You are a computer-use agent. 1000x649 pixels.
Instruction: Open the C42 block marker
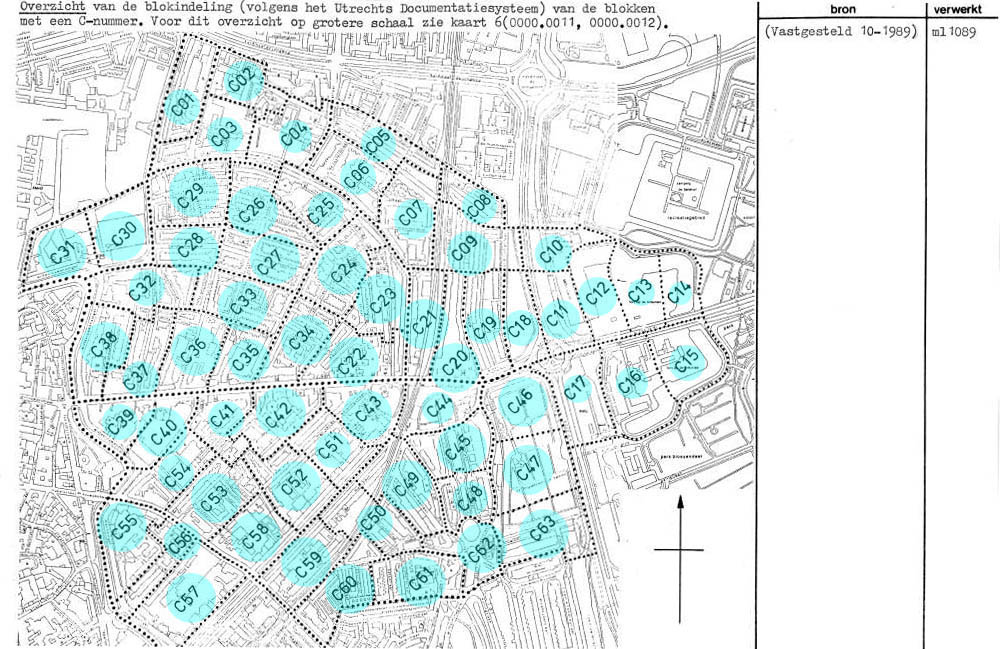(280, 412)
